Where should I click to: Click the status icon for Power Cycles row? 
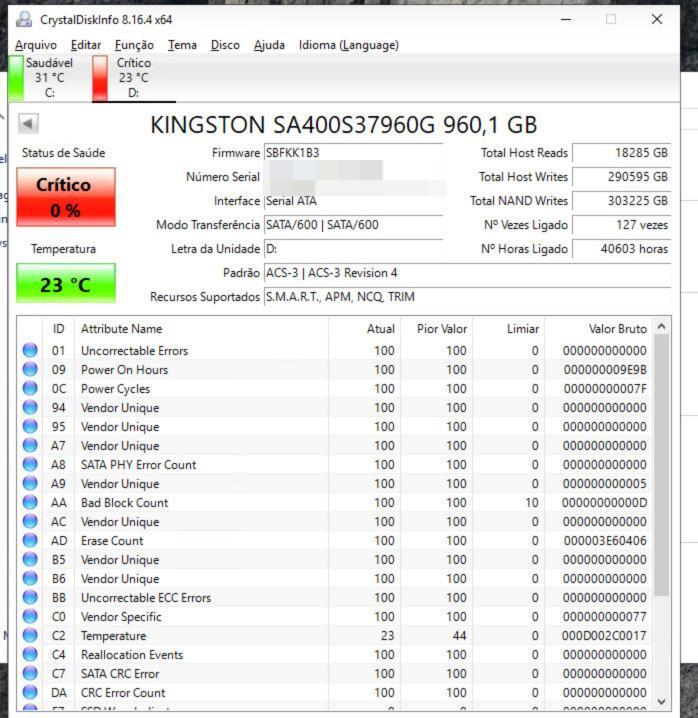(x=30, y=388)
